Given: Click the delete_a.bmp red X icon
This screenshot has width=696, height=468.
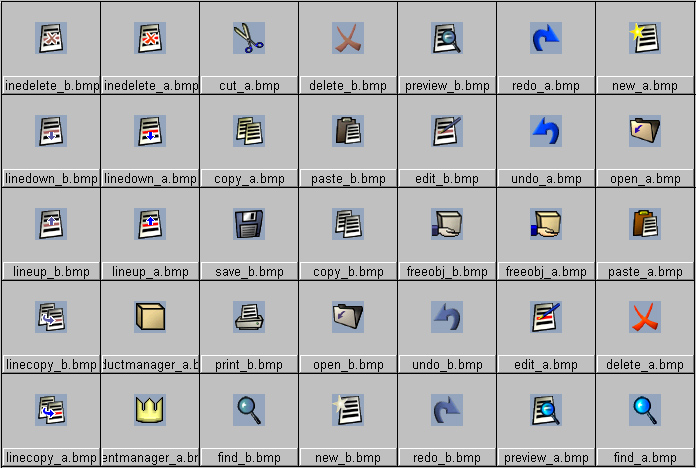Looking at the screenshot, I should coord(645,317).
